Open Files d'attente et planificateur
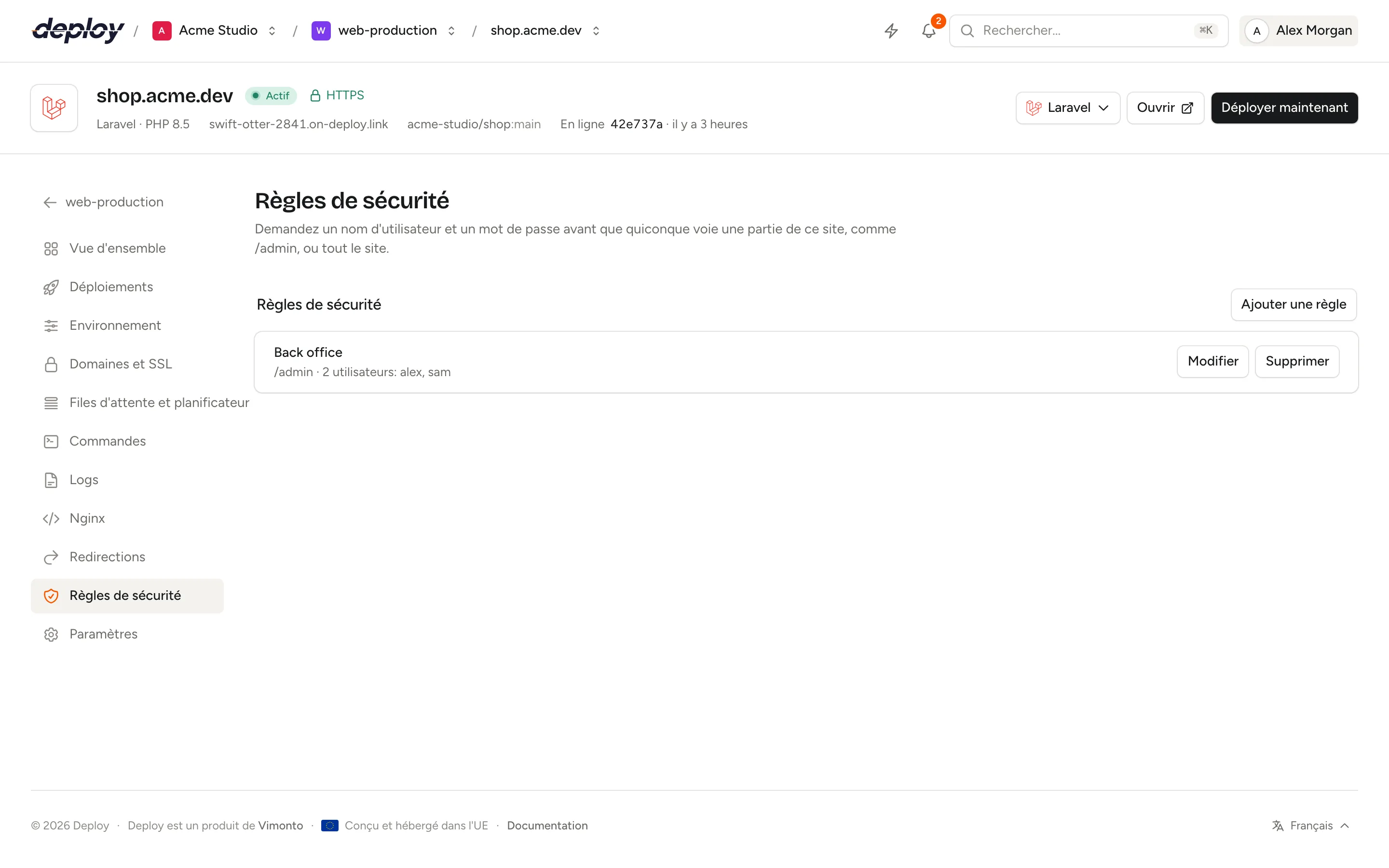 [x=141, y=403]
